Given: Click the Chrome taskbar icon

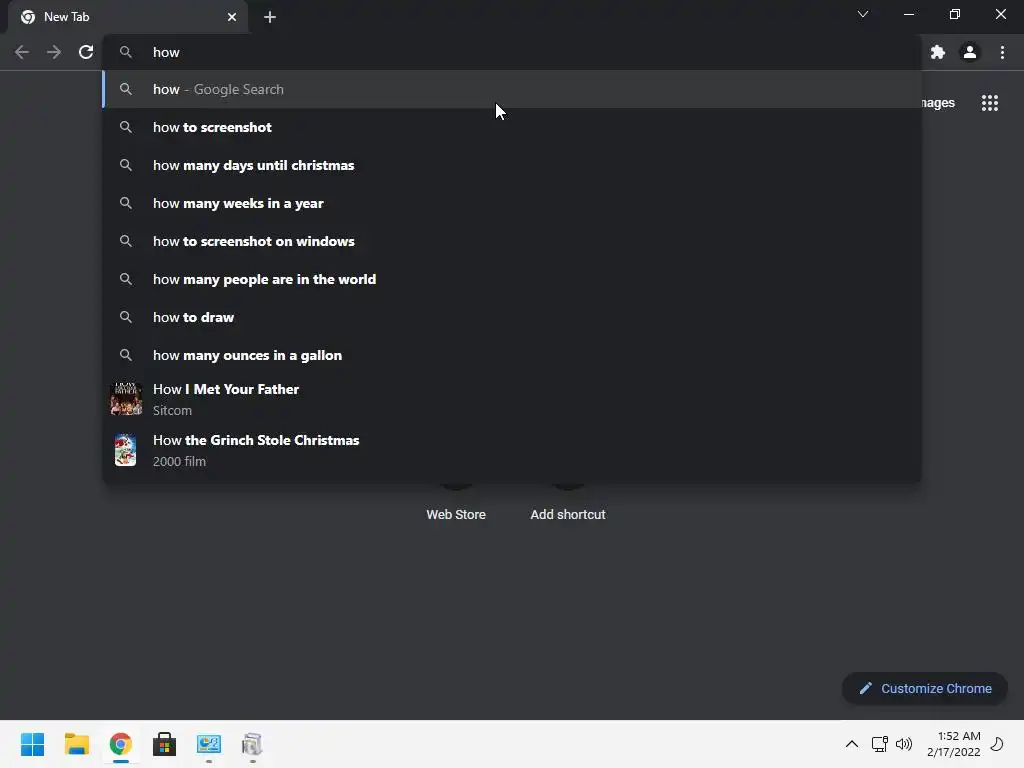Looking at the screenshot, I should [121, 744].
